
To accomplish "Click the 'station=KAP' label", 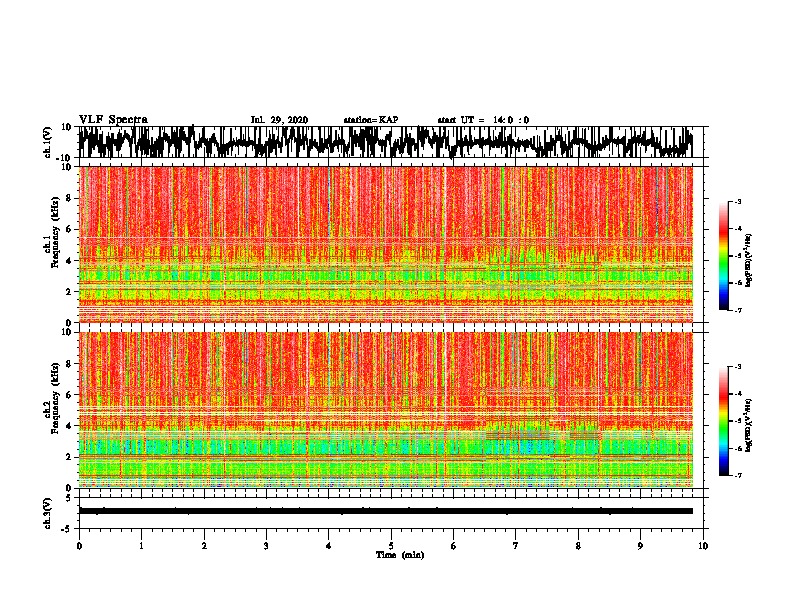I will [371, 120].
